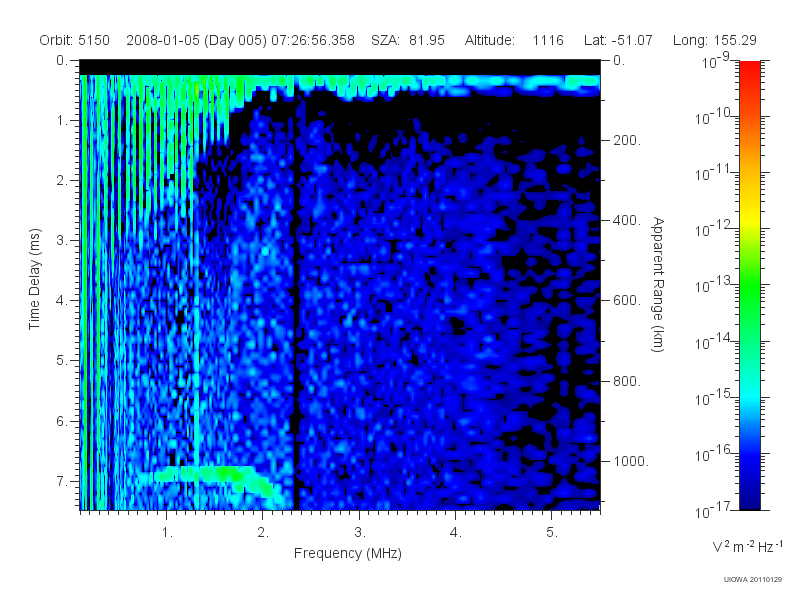Click the '1.' frequency axis tick label

coord(167,533)
